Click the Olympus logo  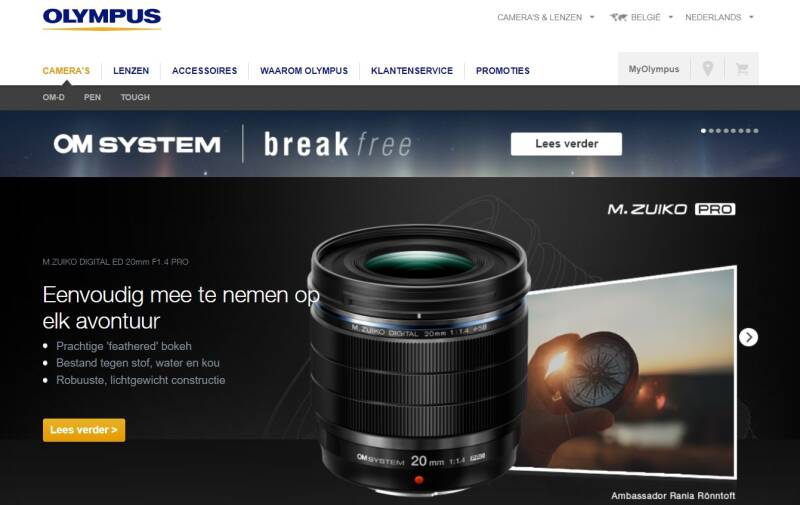(x=102, y=19)
